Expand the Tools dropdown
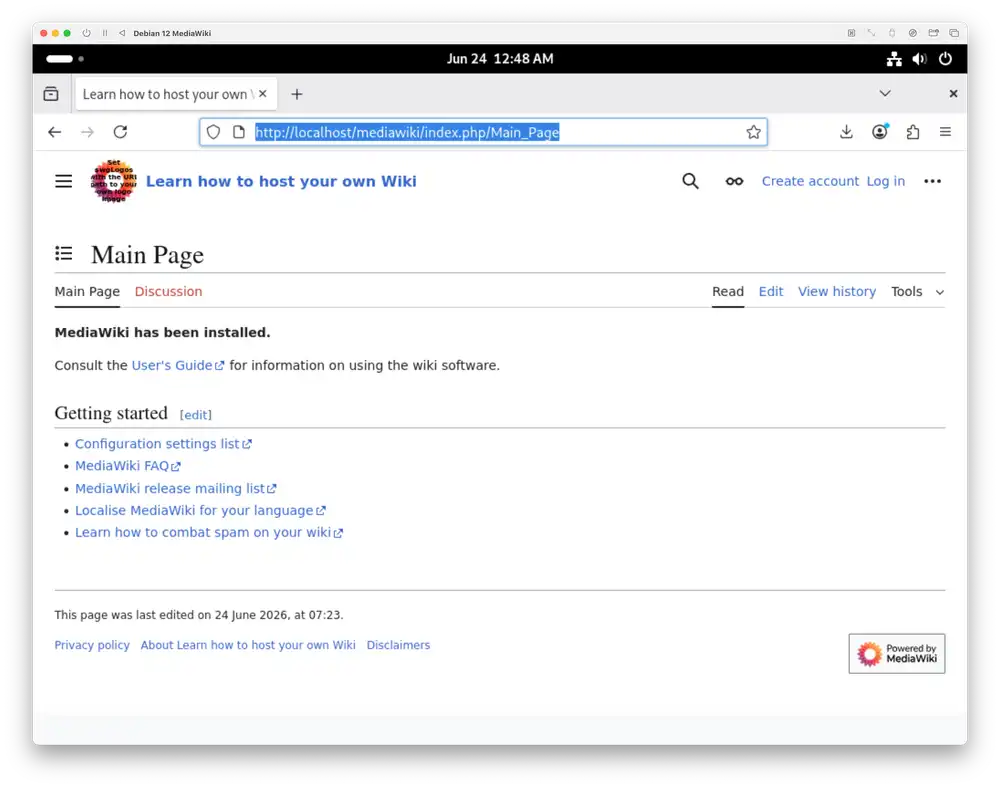The height and width of the screenshot is (788, 1000). click(x=917, y=292)
